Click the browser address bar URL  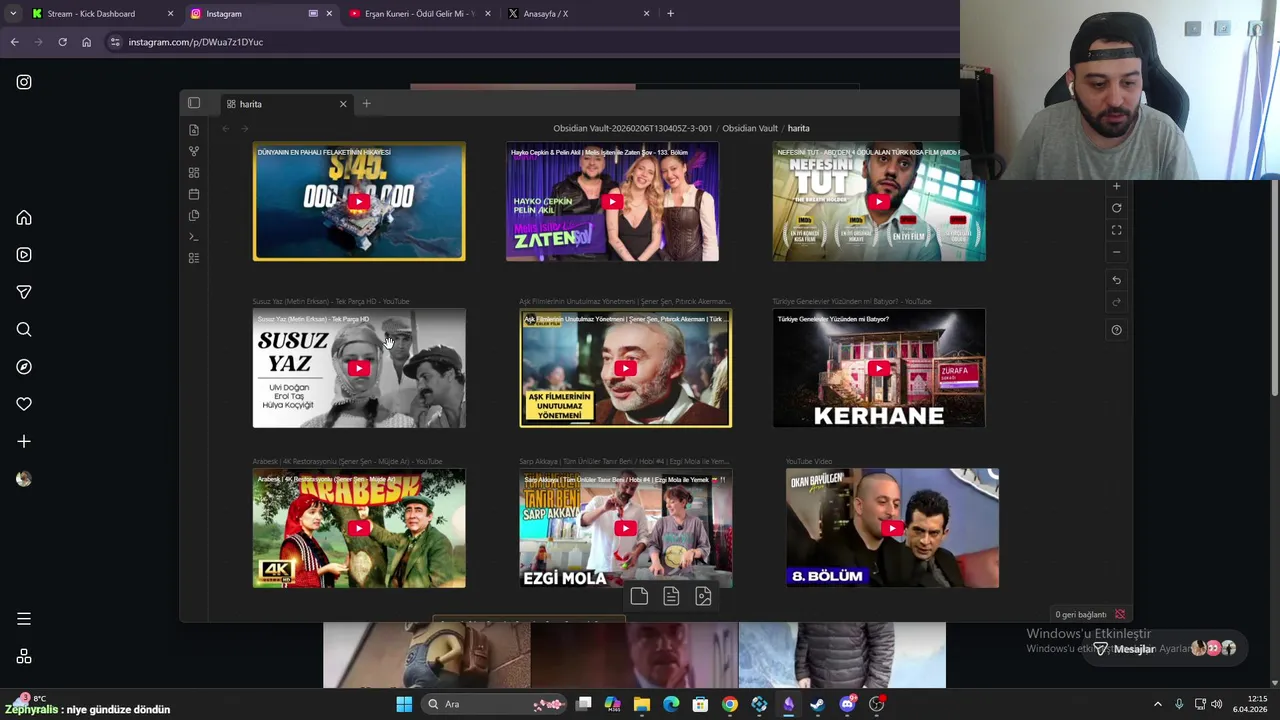tap(196, 42)
